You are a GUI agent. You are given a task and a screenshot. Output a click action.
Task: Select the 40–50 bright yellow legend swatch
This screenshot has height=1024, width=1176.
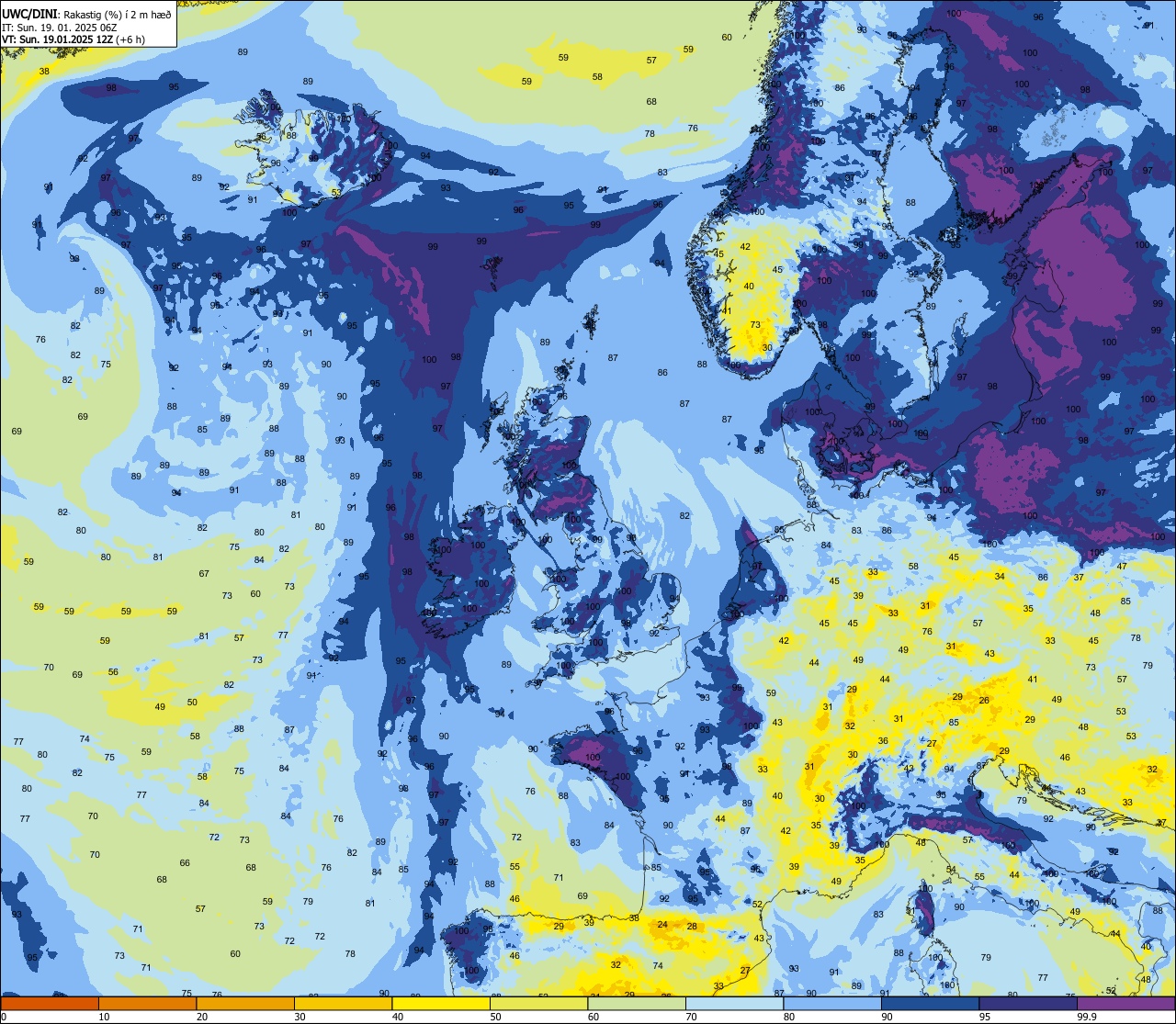click(x=441, y=1003)
